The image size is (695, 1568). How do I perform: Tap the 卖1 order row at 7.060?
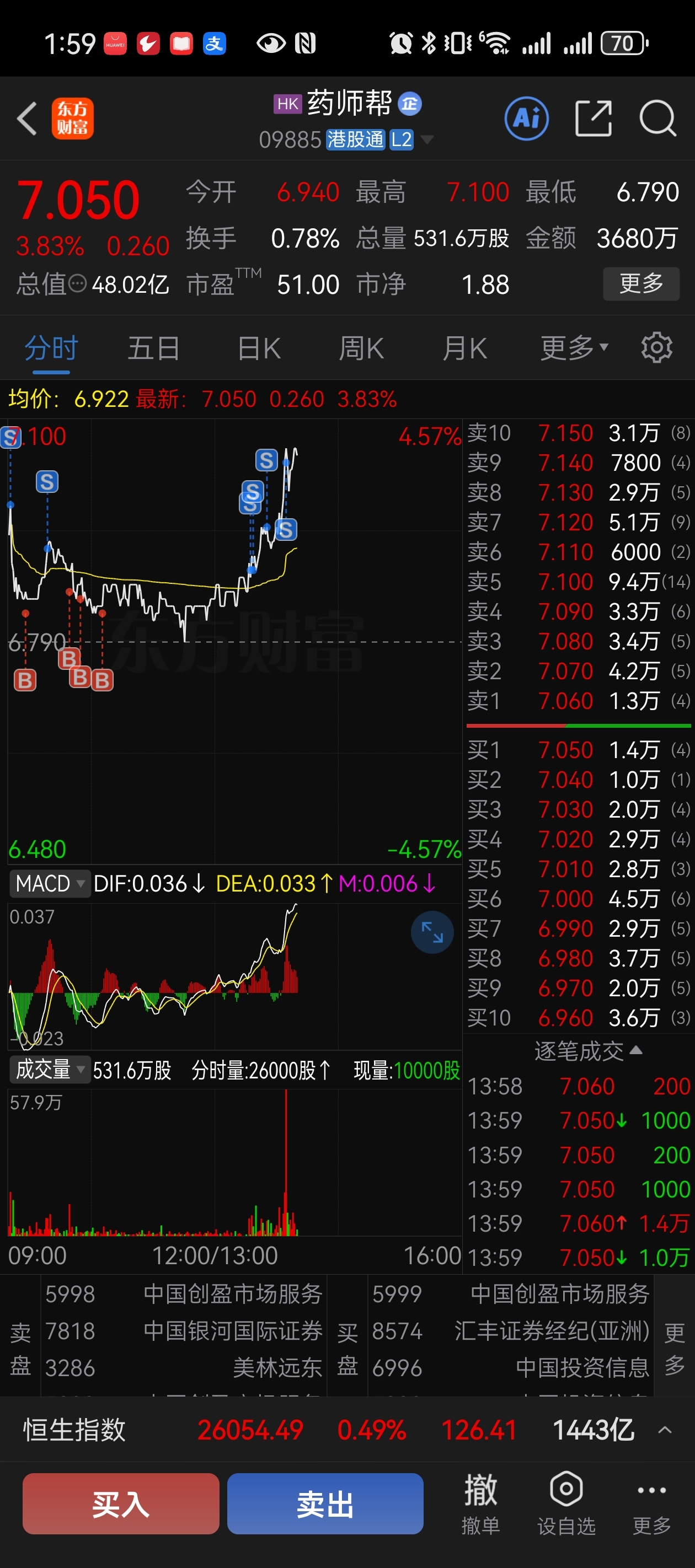pos(579,701)
